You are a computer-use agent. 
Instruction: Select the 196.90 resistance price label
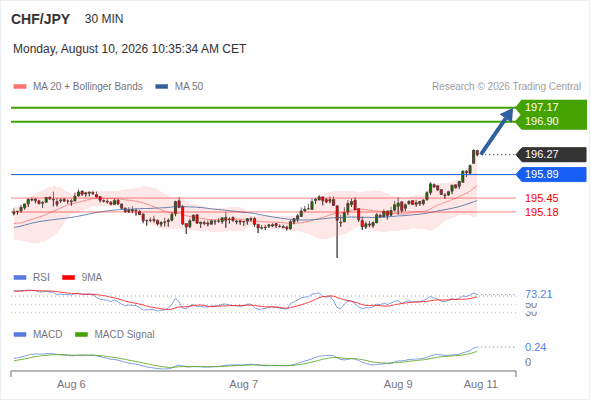[541, 121]
